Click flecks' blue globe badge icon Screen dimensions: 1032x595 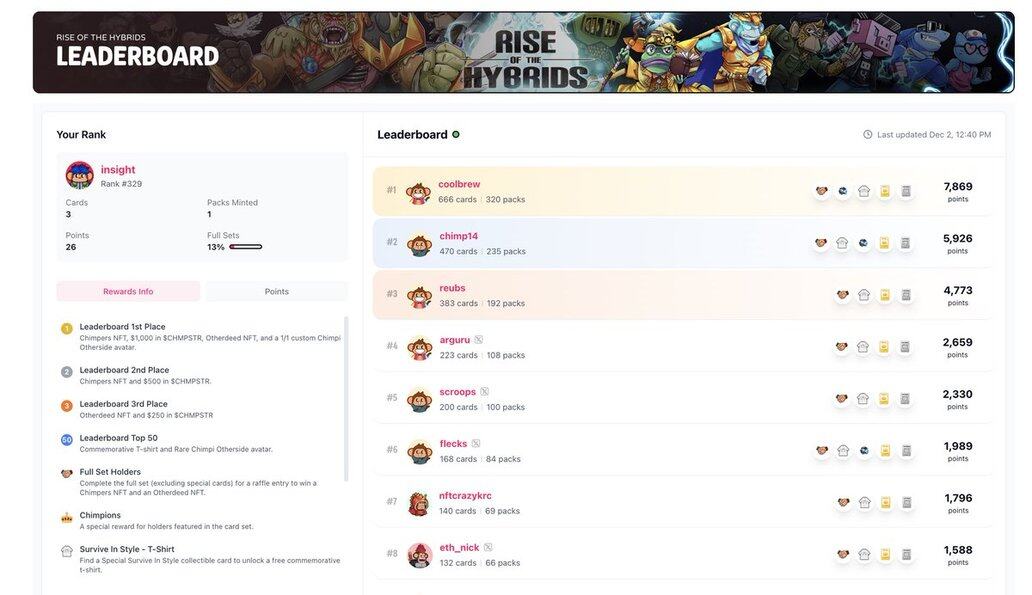click(864, 451)
